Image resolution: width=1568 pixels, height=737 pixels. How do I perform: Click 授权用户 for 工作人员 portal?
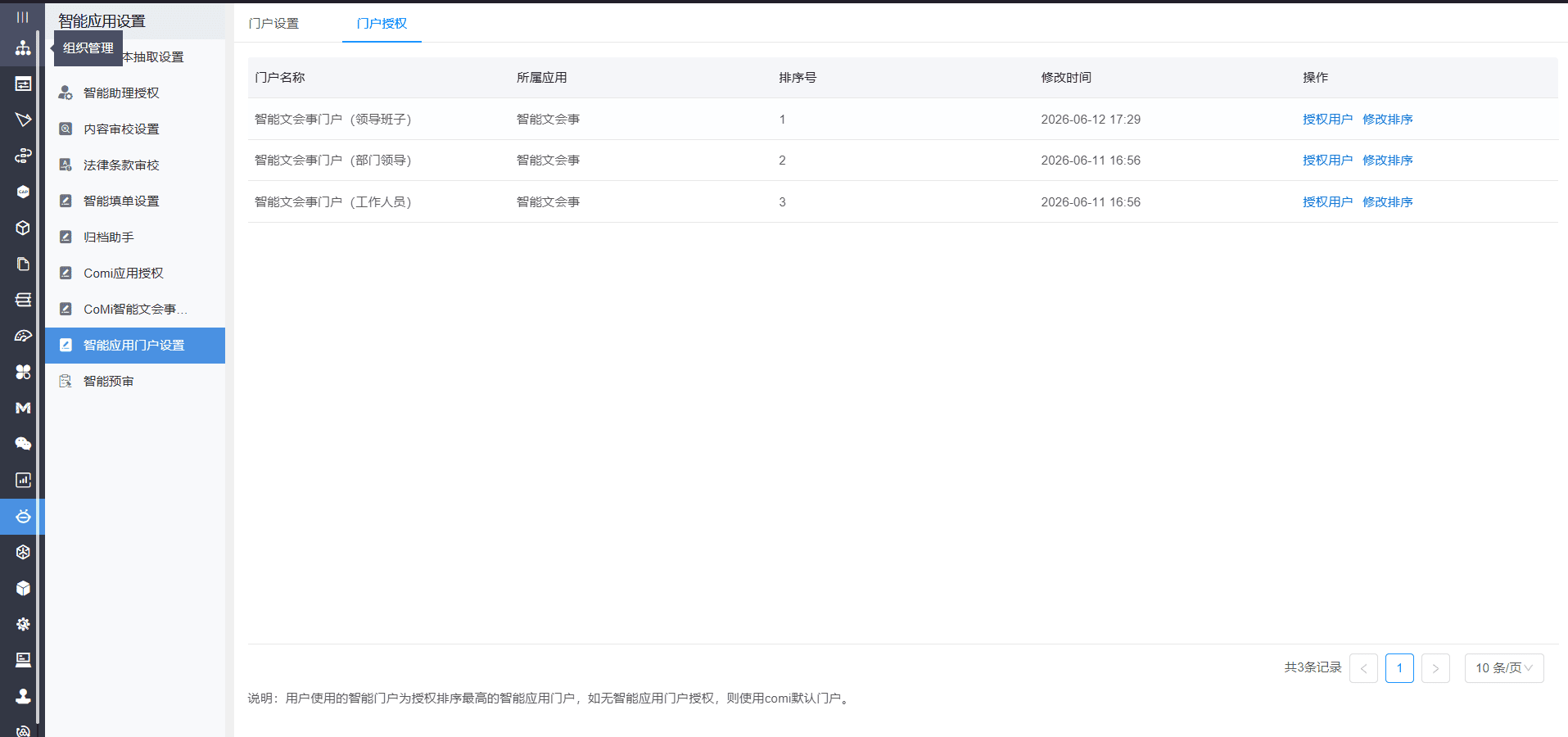point(1327,201)
